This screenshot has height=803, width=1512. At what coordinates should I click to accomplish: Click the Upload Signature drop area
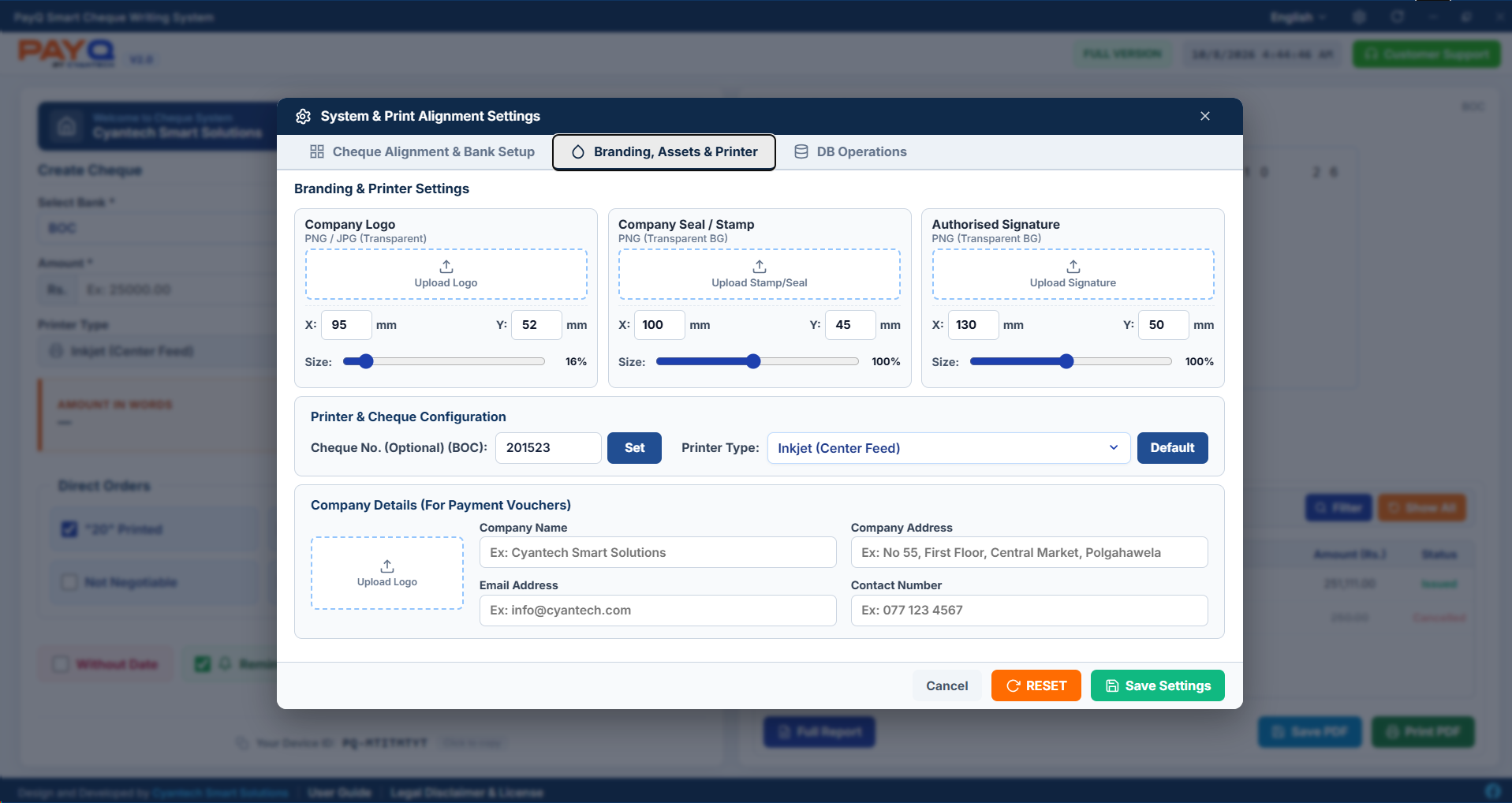pos(1073,275)
